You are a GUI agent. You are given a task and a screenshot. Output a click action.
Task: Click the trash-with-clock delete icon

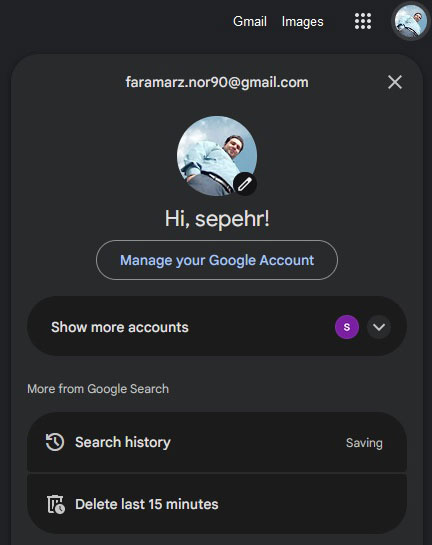coord(56,504)
